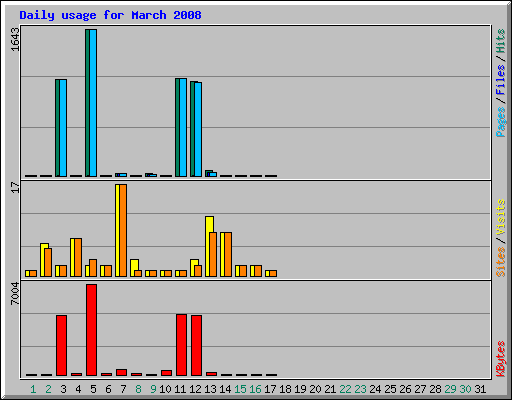Click day label 3 on the x-axis

(x=63, y=389)
